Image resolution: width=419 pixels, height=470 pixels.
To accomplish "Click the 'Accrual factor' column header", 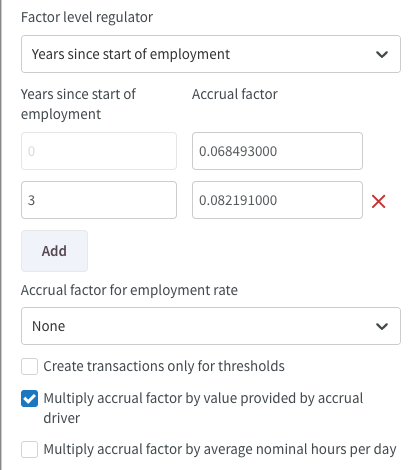I will point(235,94).
